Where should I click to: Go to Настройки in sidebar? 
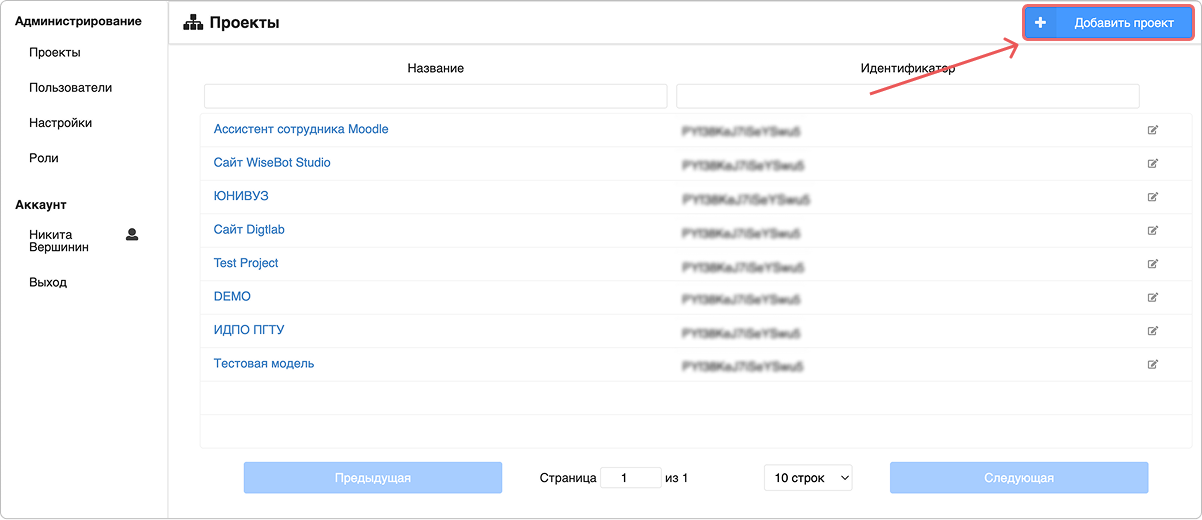point(60,123)
